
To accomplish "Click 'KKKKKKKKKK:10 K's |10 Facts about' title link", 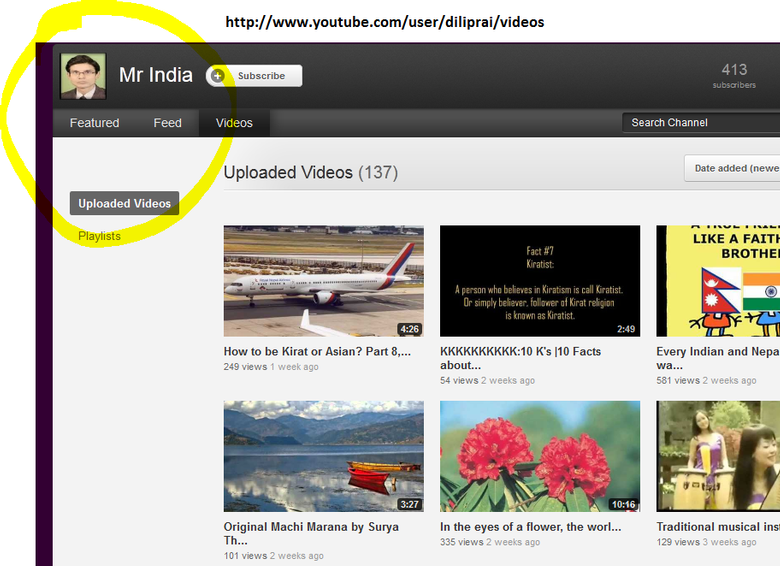I will coord(535,358).
